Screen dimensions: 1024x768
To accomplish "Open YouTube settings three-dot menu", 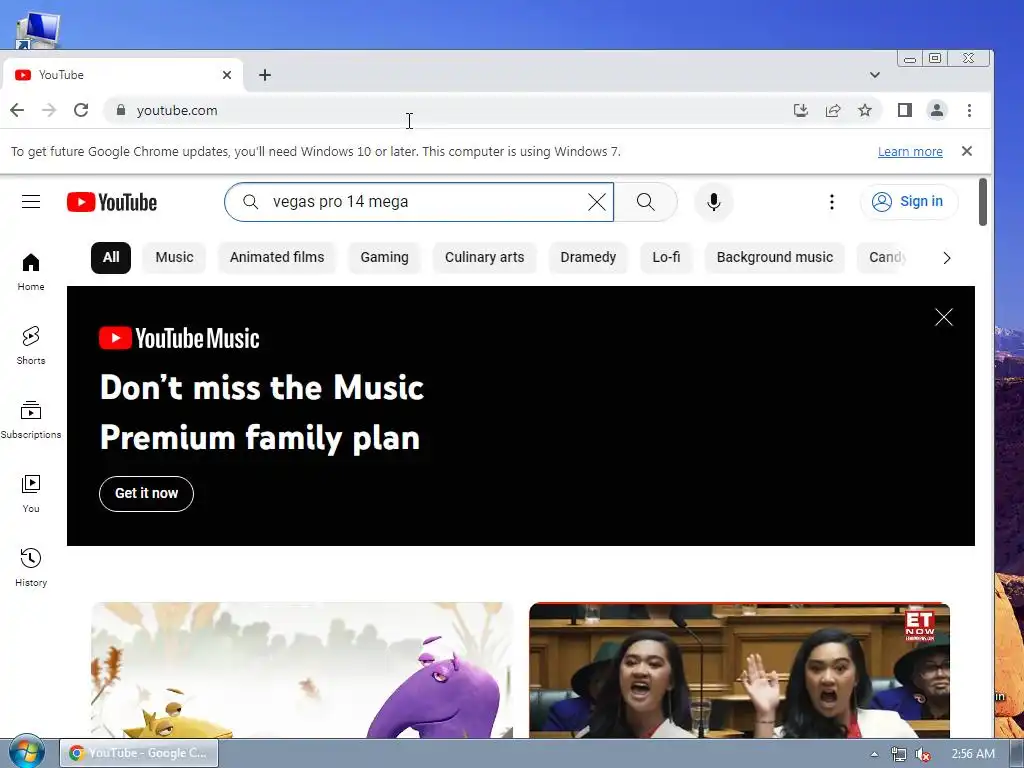I will (831, 202).
